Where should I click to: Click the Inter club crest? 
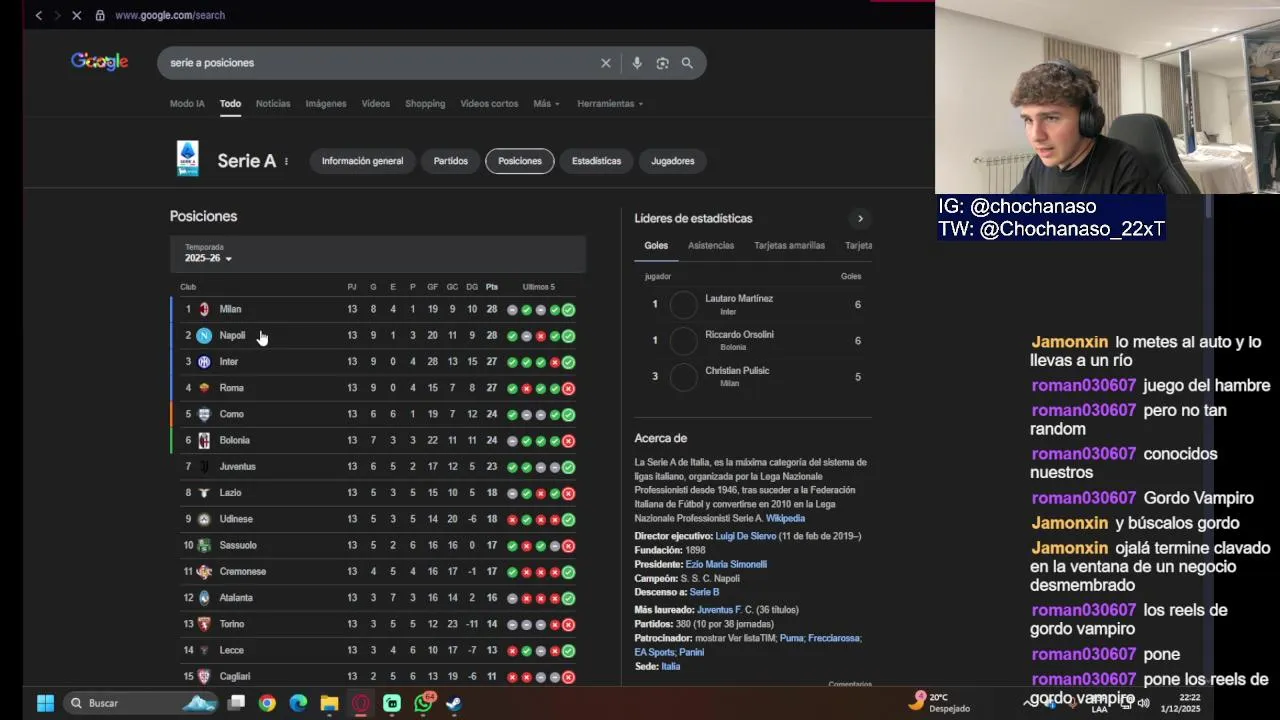[x=204, y=361]
